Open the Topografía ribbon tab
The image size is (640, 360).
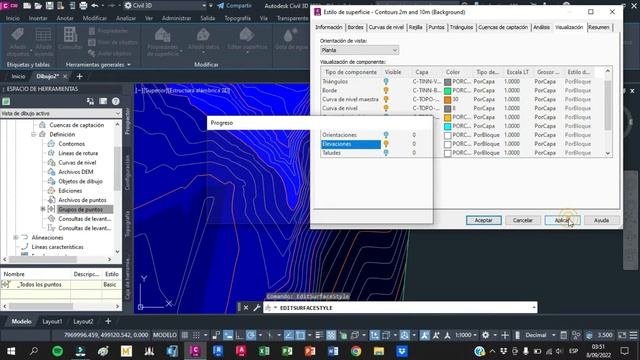point(237,18)
